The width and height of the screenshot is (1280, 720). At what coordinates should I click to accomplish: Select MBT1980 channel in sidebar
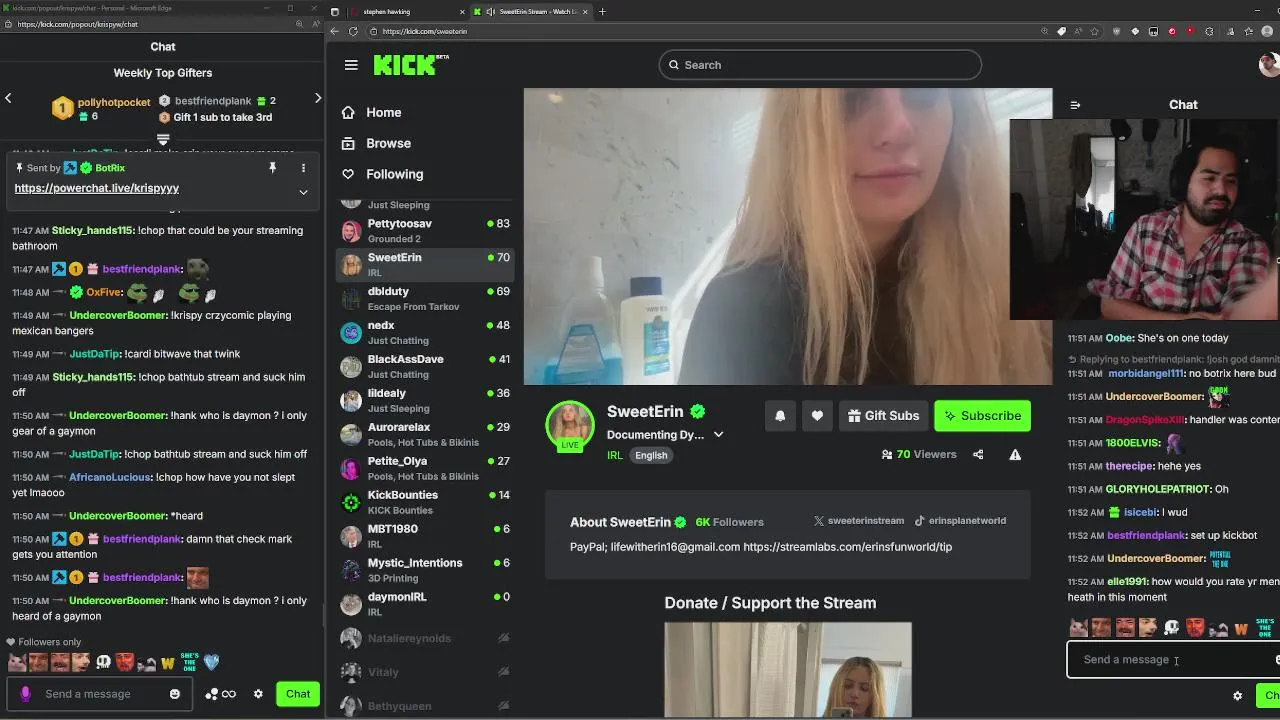pyautogui.click(x=425, y=536)
